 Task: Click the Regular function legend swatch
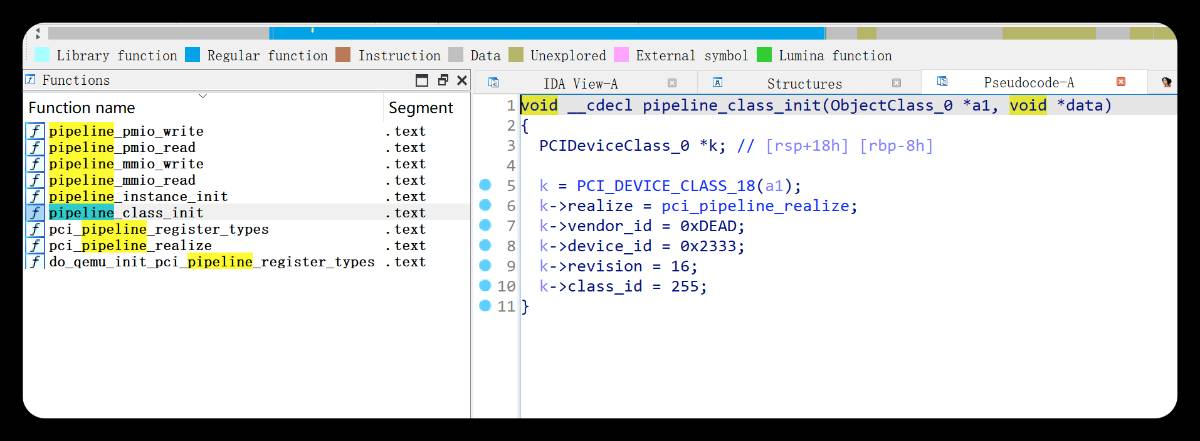click(193, 55)
